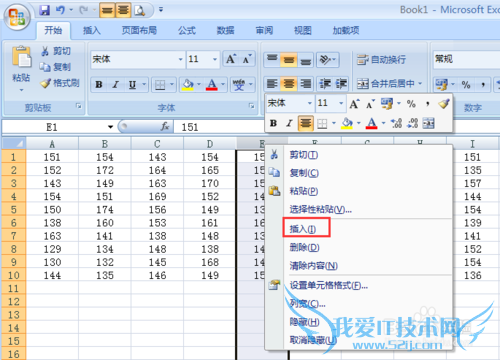Select the 数据 ribbon tab
The image size is (500, 360).
pyautogui.click(x=225, y=31)
